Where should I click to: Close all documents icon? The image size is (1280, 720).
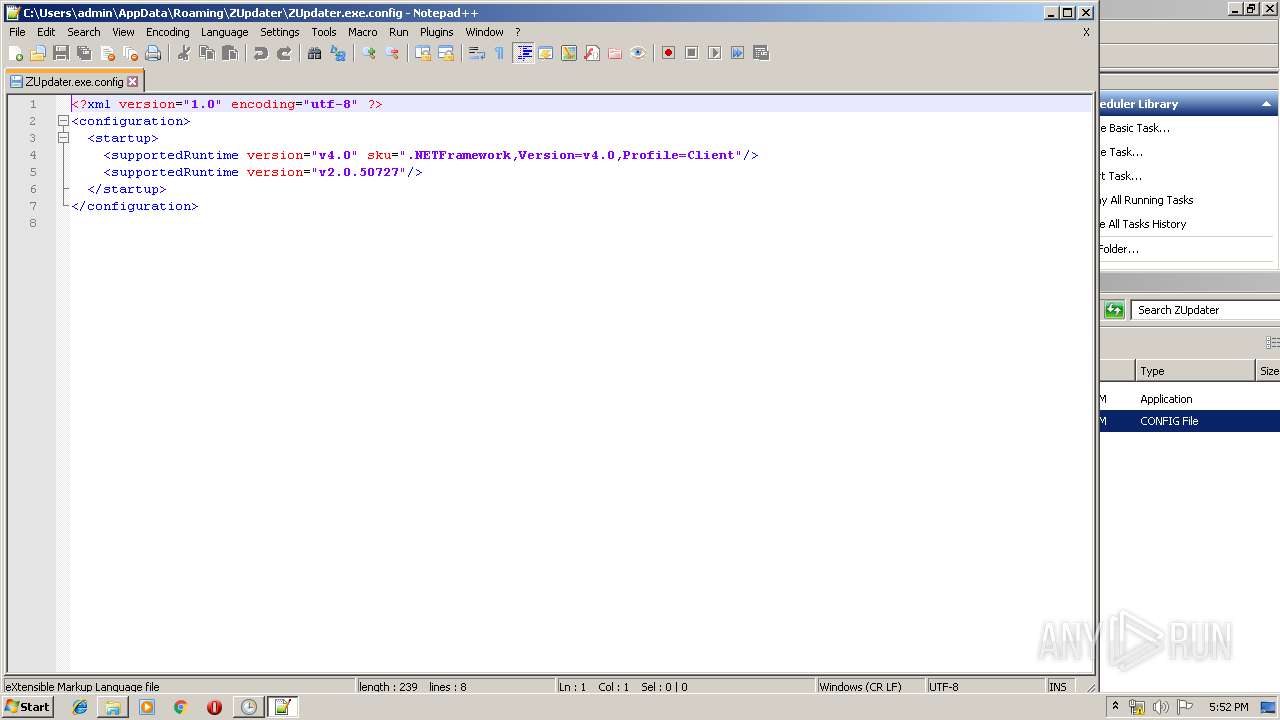tap(130, 53)
